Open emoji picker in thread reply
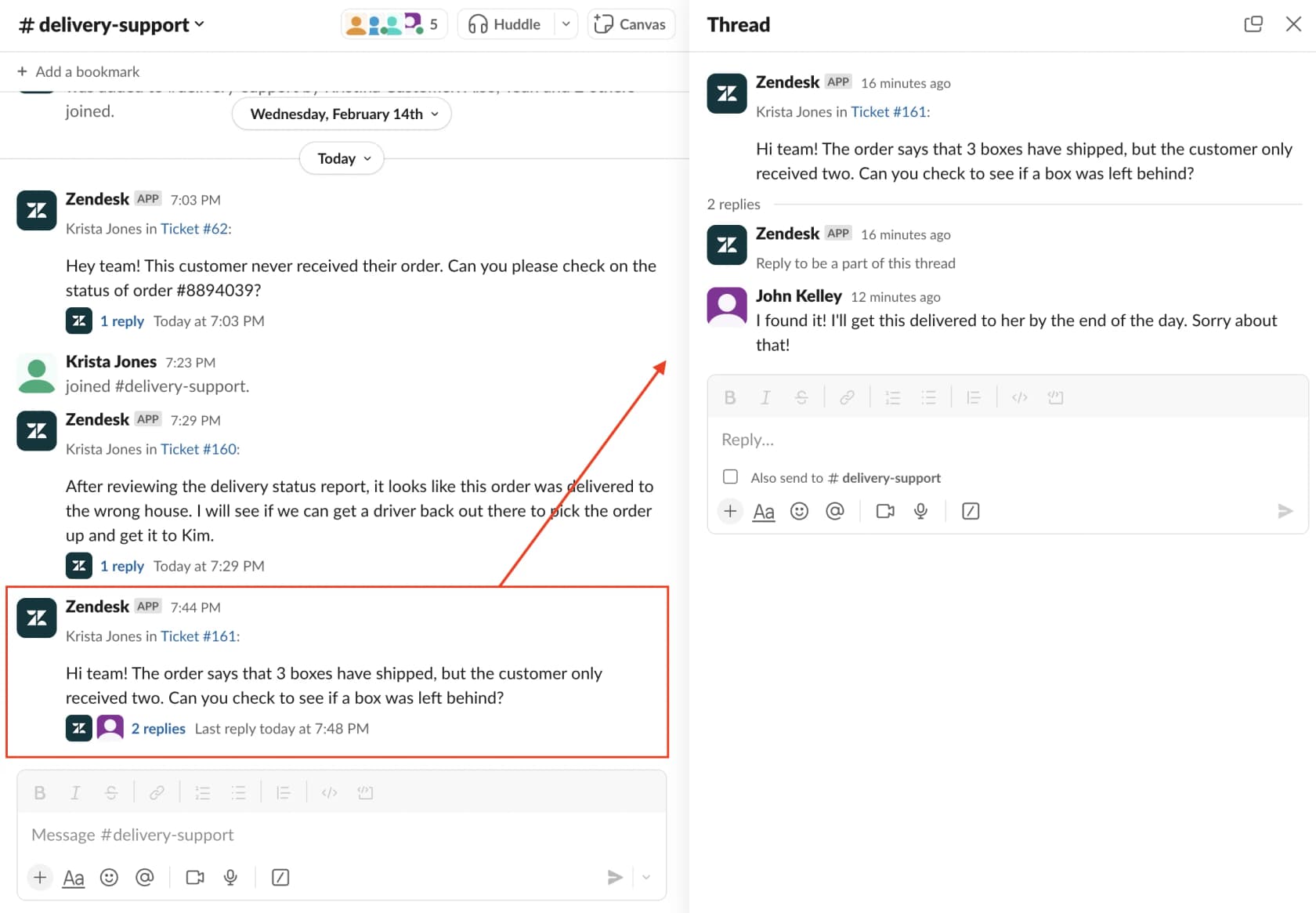Image resolution: width=1316 pixels, height=913 pixels. coord(799,511)
